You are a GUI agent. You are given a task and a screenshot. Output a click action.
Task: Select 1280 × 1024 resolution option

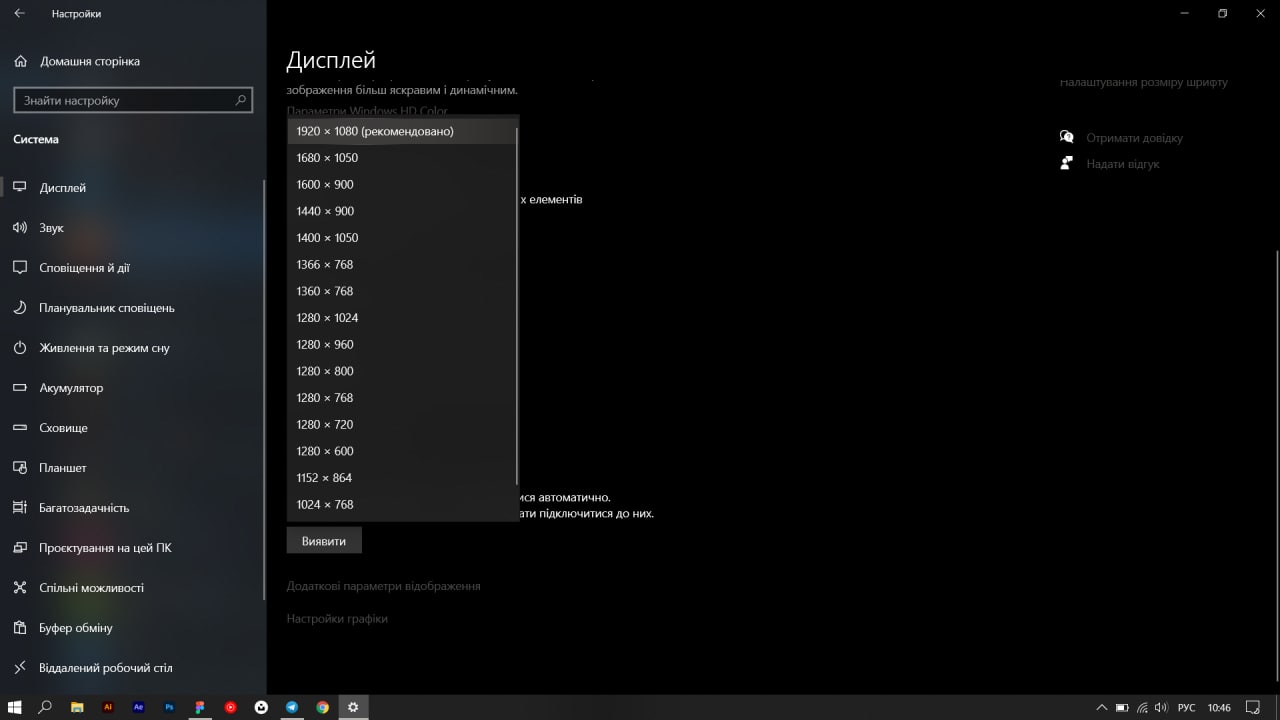[x=401, y=318]
